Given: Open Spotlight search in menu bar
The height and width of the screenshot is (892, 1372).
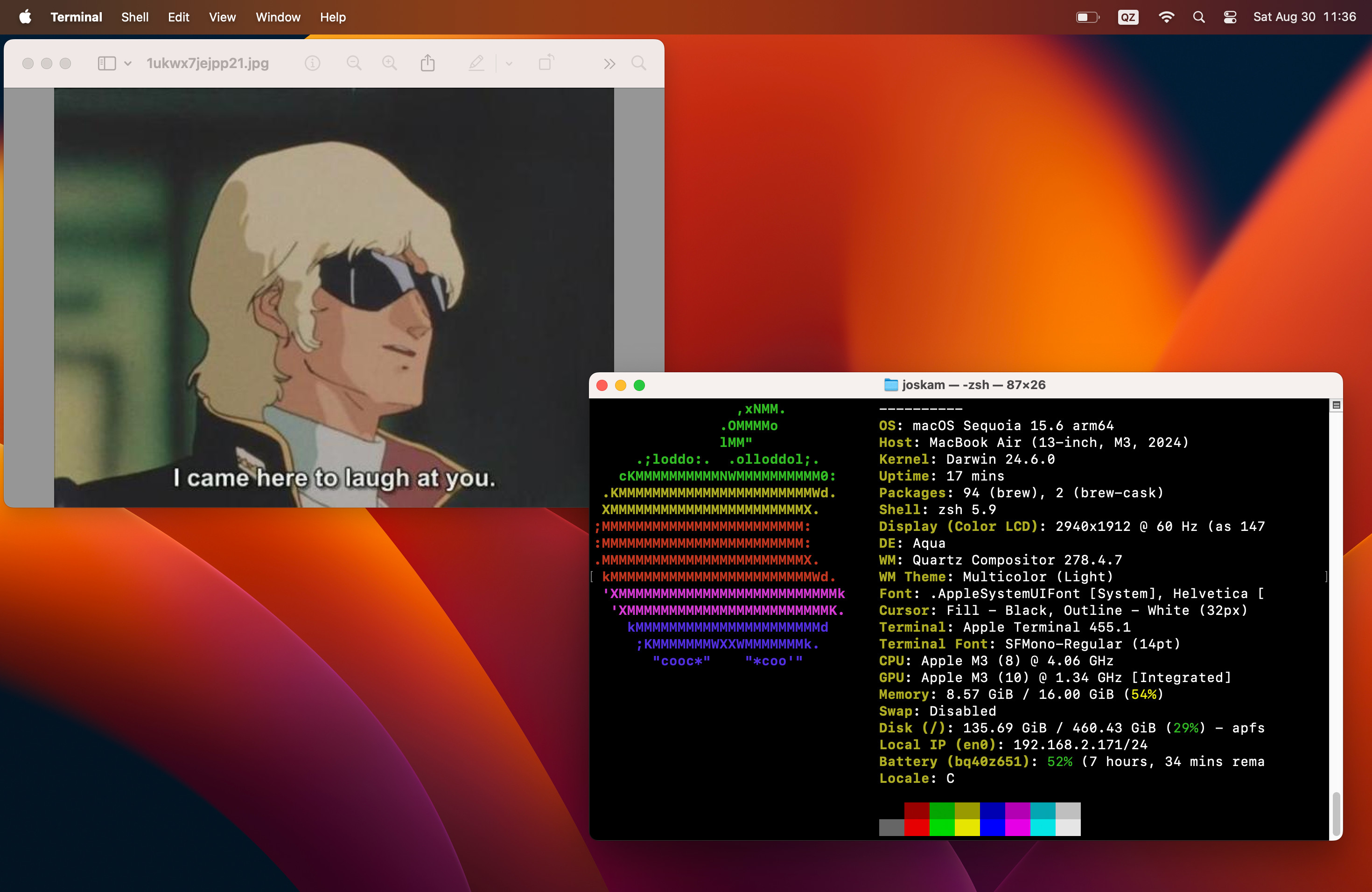Looking at the screenshot, I should pos(1199,17).
